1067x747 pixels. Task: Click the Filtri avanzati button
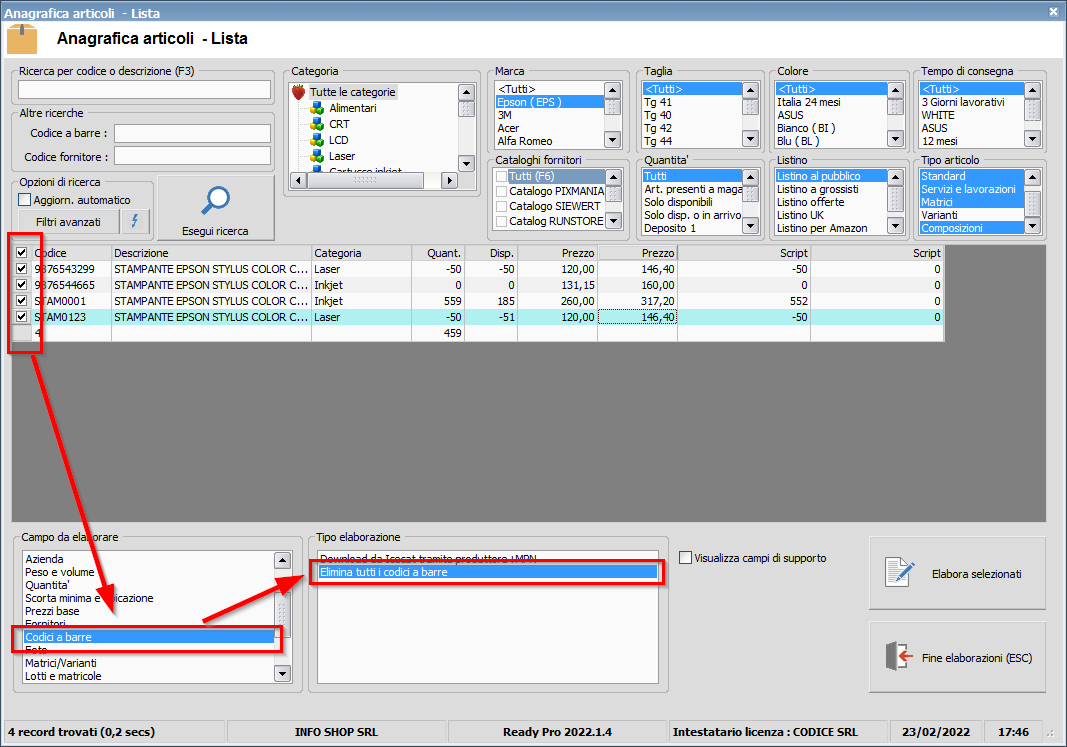click(x=68, y=222)
